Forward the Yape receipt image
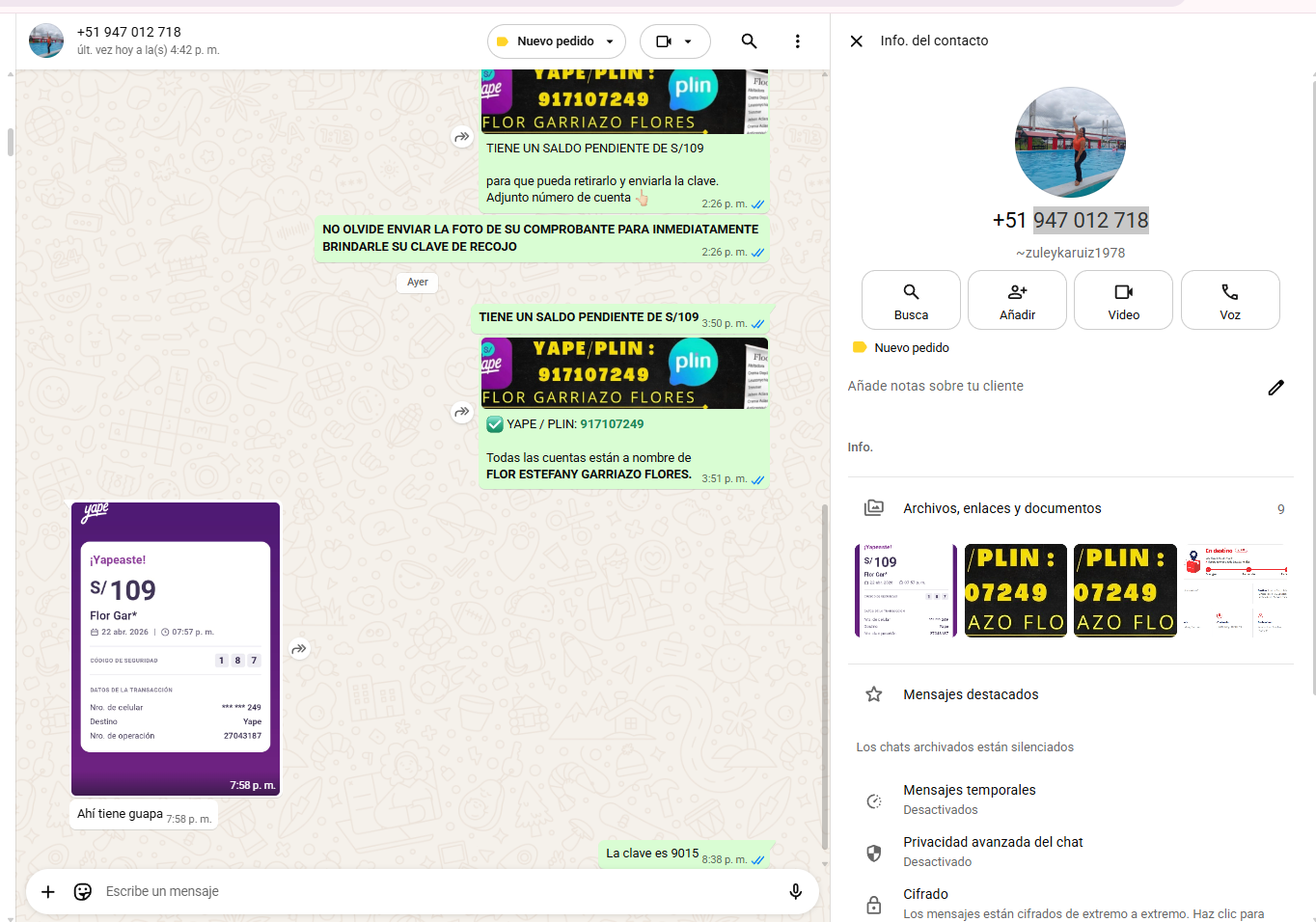1316x922 pixels. [x=299, y=649]
